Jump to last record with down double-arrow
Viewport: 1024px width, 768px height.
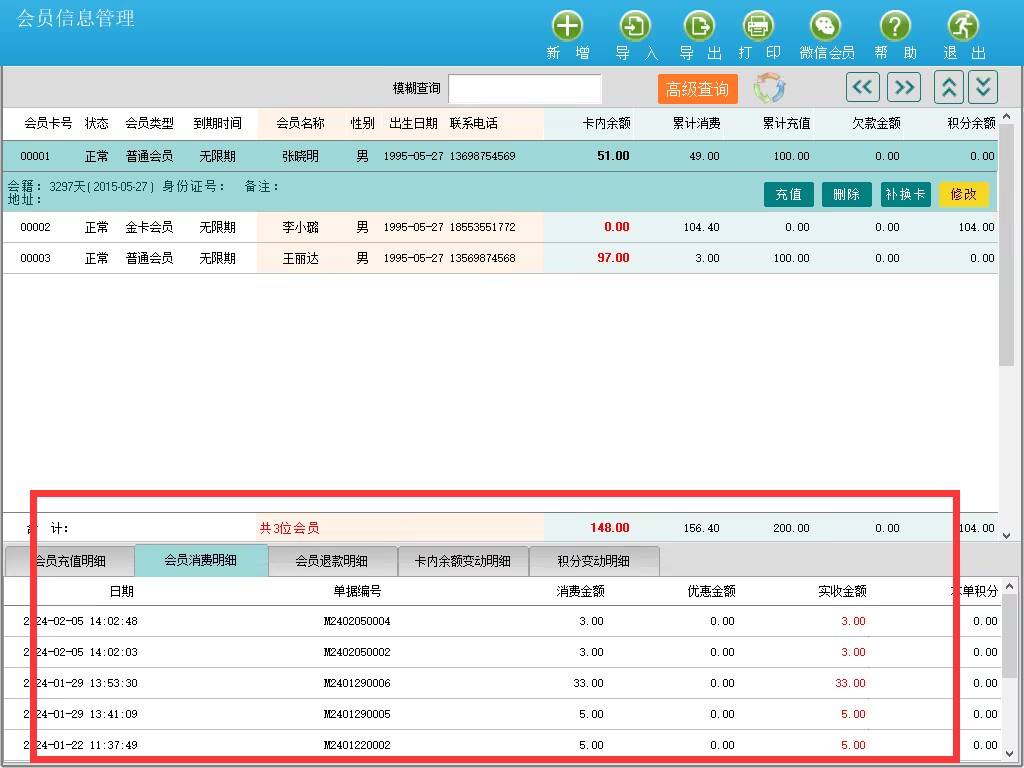(983, 88)
